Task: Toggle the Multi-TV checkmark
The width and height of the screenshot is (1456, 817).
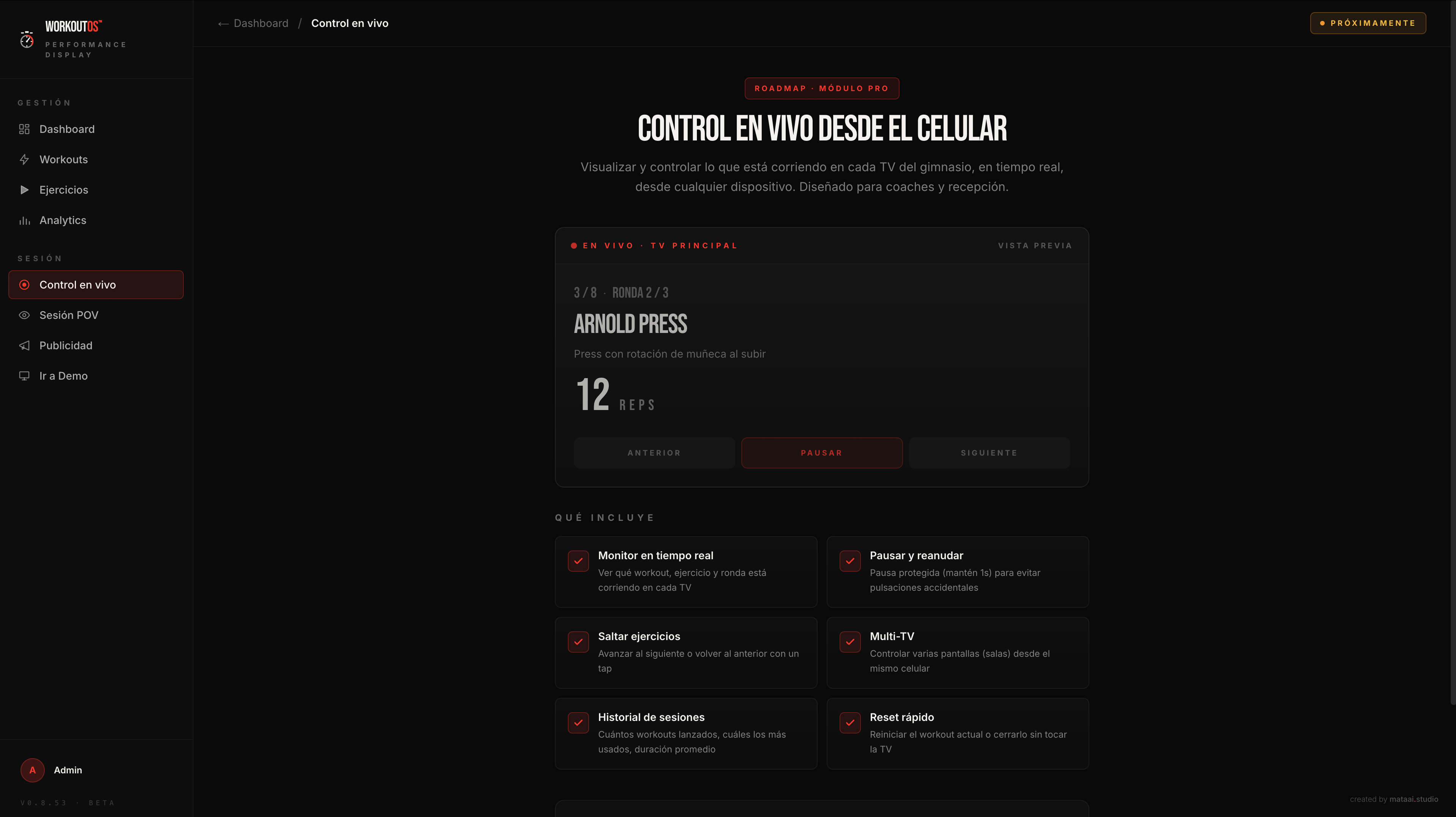Action: coord(850,642)
